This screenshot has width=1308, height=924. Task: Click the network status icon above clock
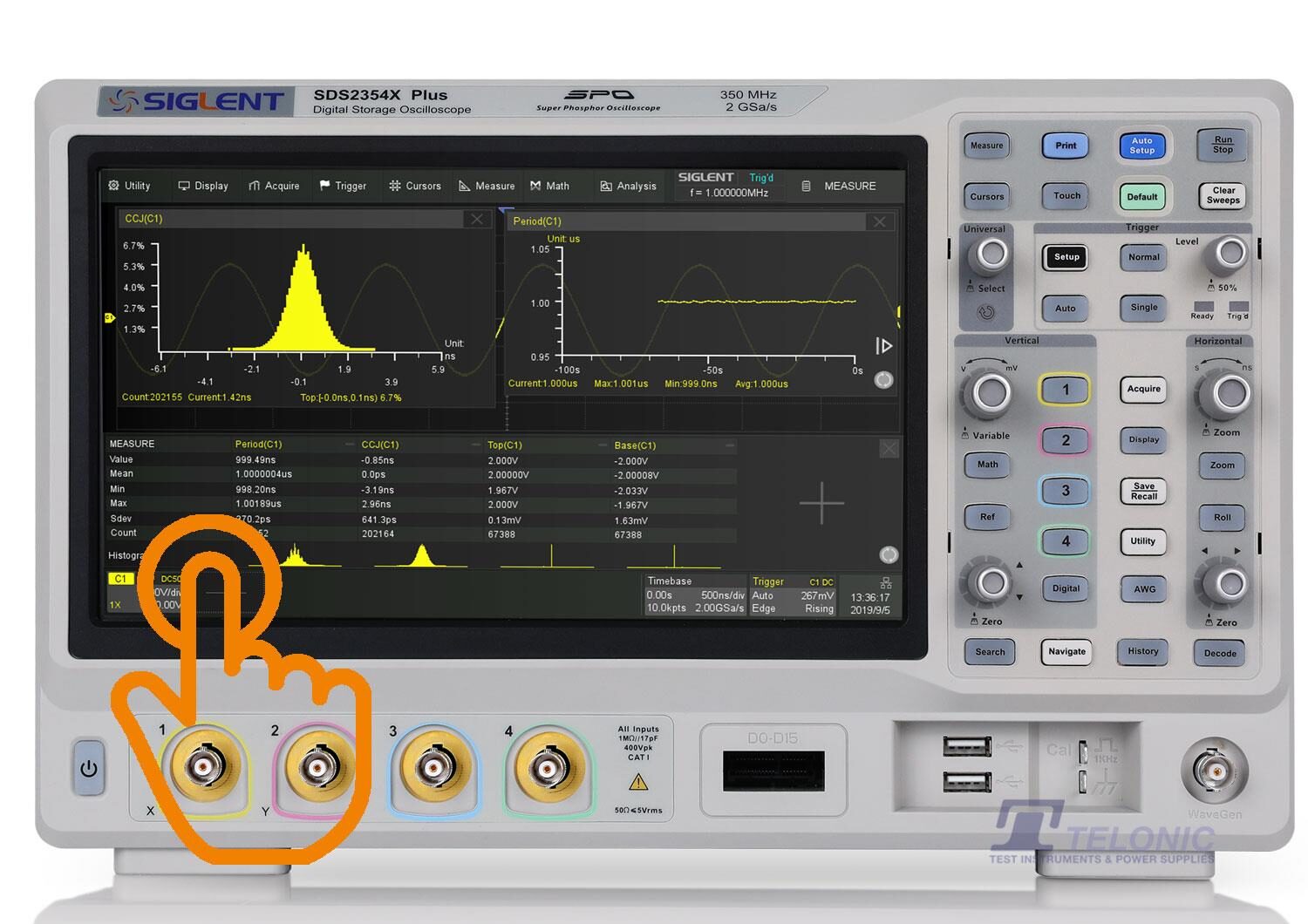[x=887, y=582]
